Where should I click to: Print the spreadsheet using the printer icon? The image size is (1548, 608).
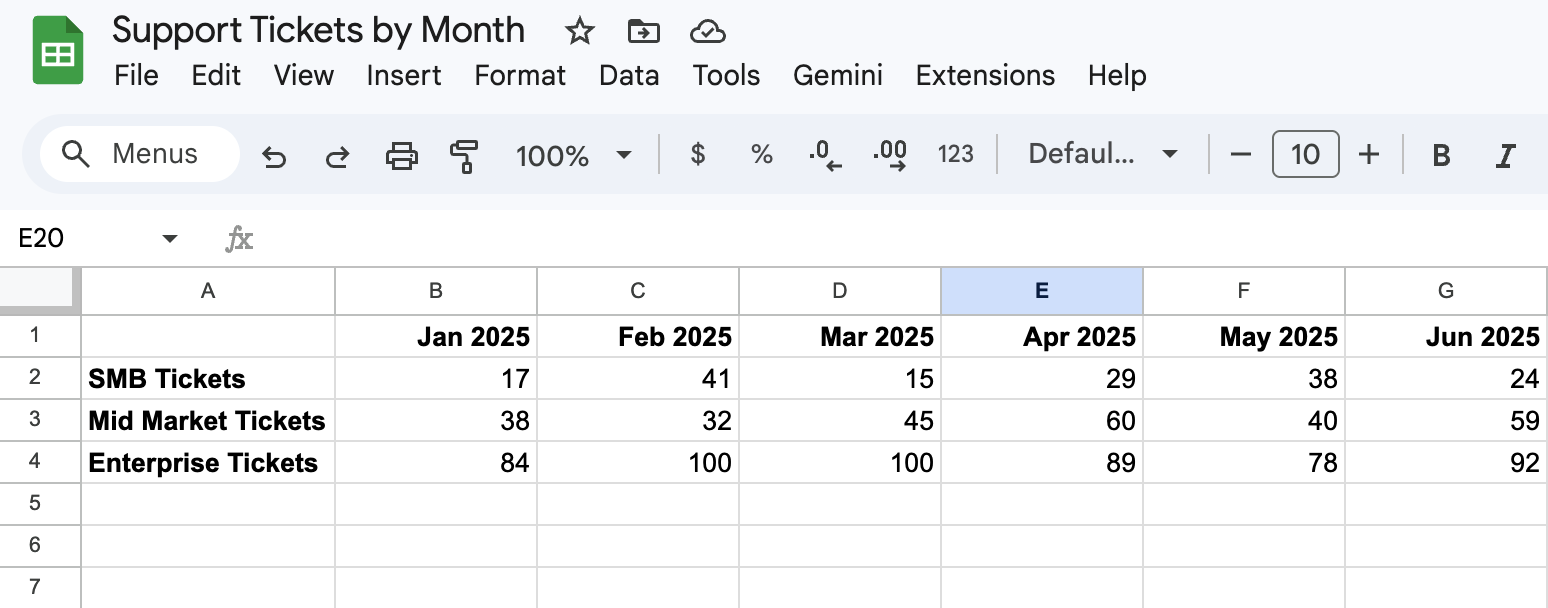(x=401, y=155)
